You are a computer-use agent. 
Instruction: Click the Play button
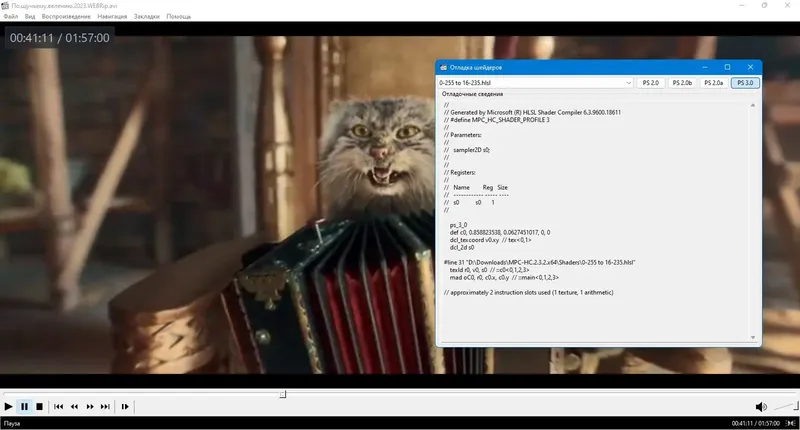tap(8, 407)
